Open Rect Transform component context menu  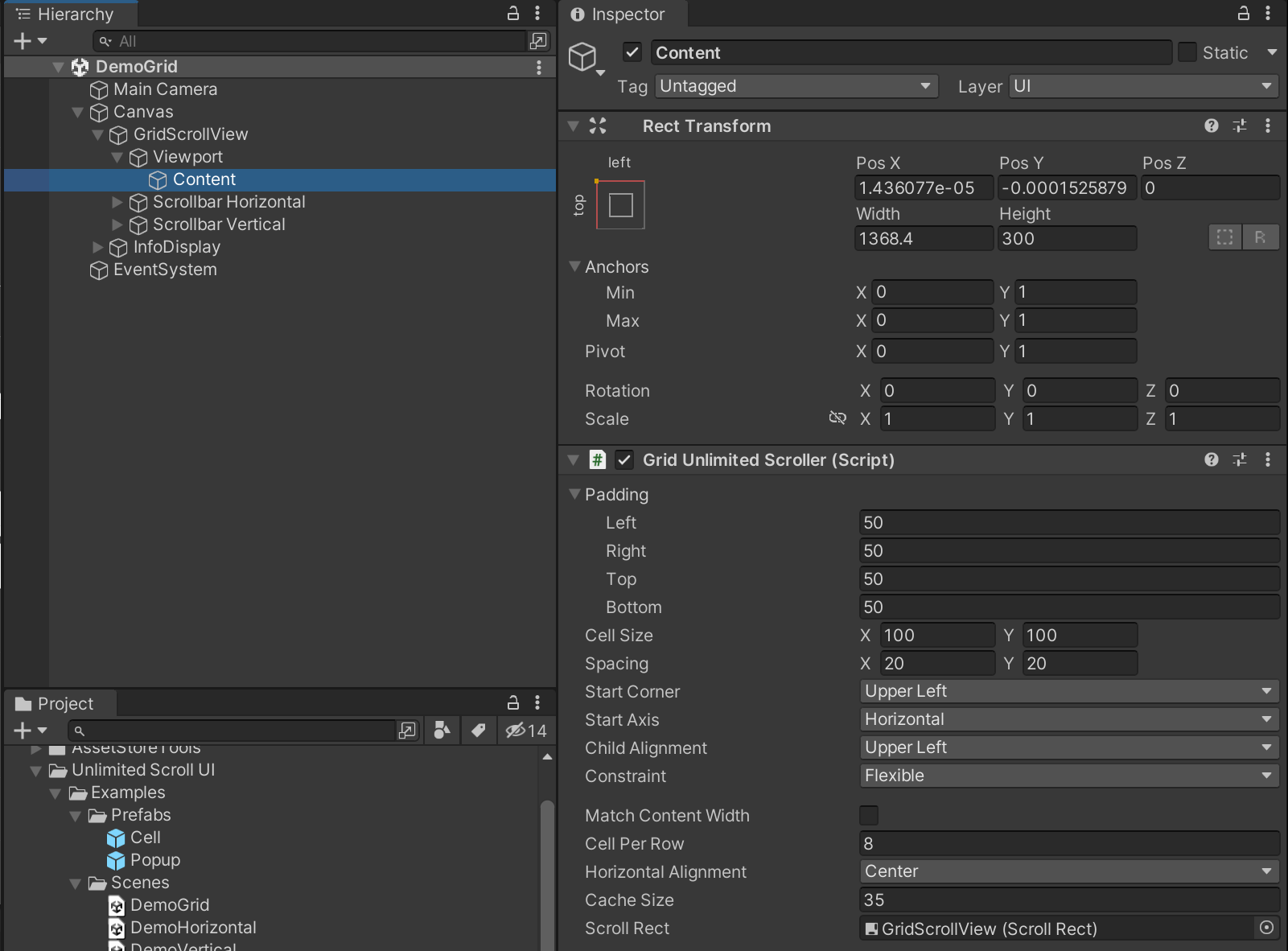point(1268,126)
